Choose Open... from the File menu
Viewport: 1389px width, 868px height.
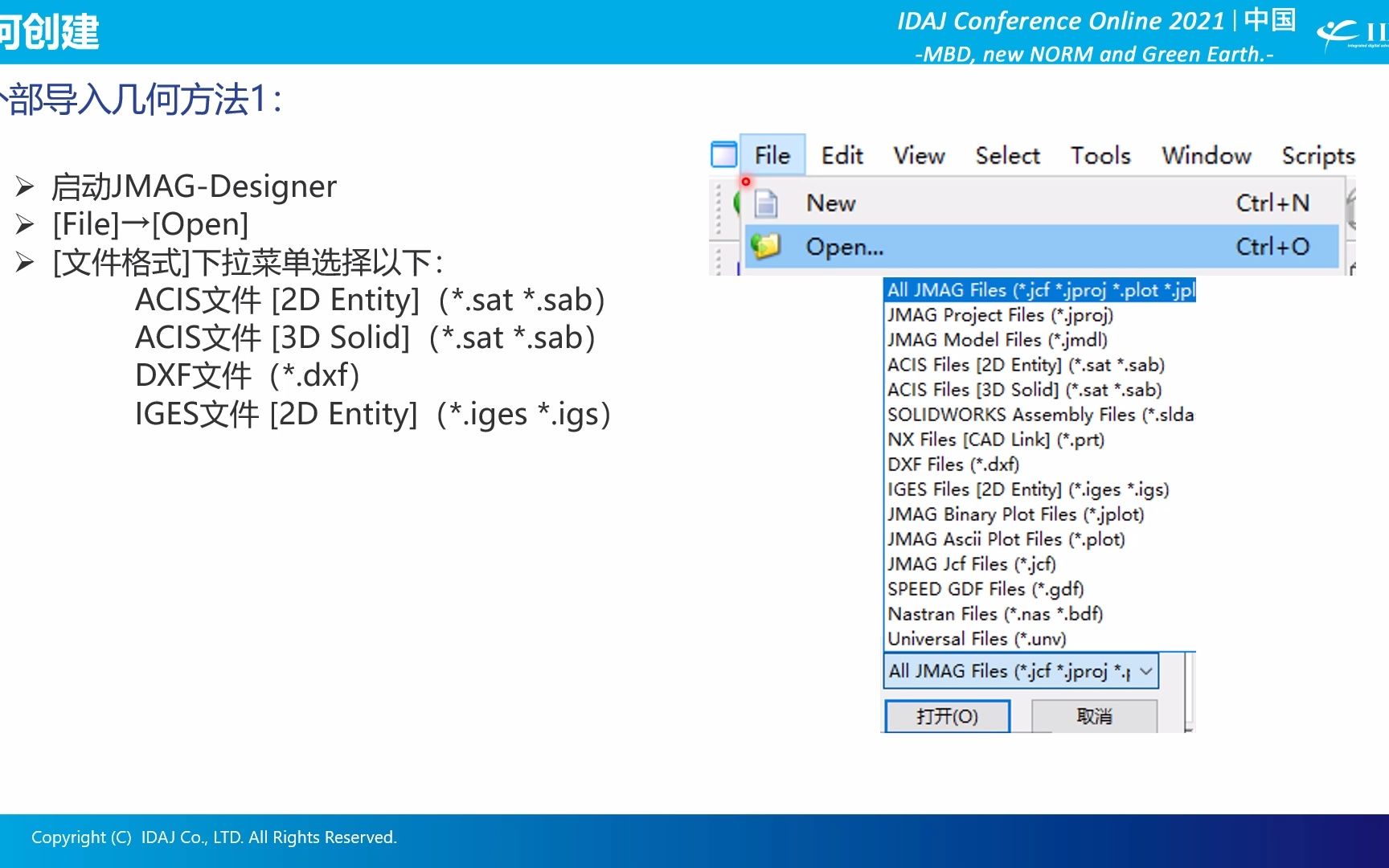coord(1042,246)
